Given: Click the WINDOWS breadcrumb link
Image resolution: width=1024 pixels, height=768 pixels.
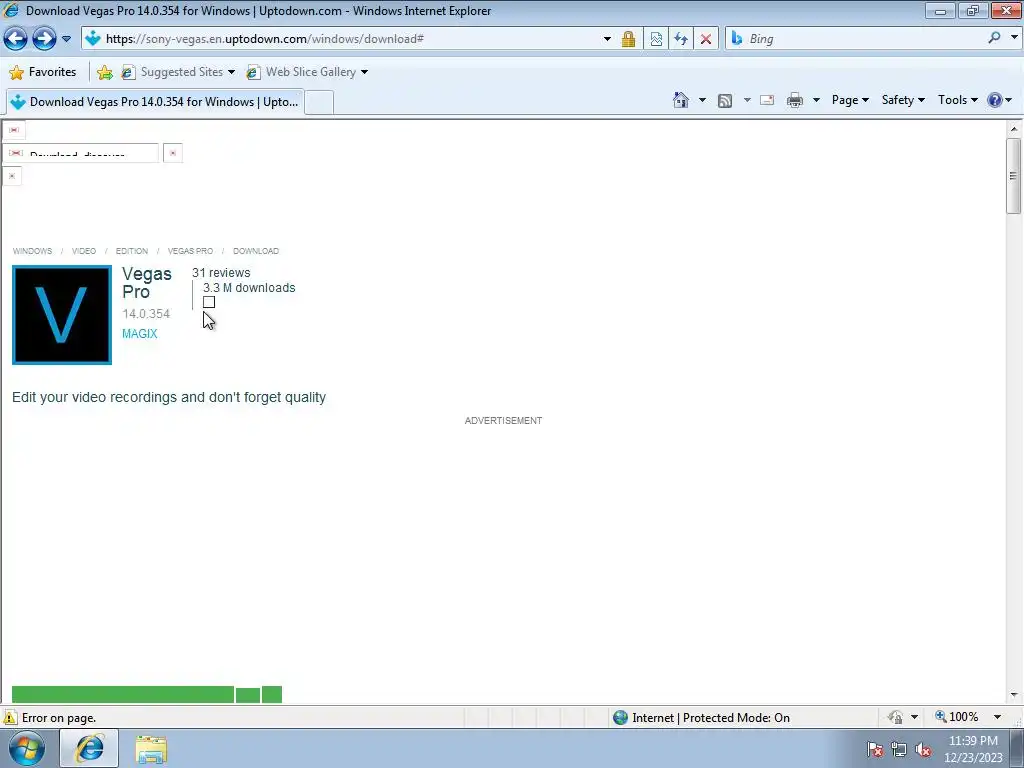Looking at the screenshot, I should click(x=33, y=251).
